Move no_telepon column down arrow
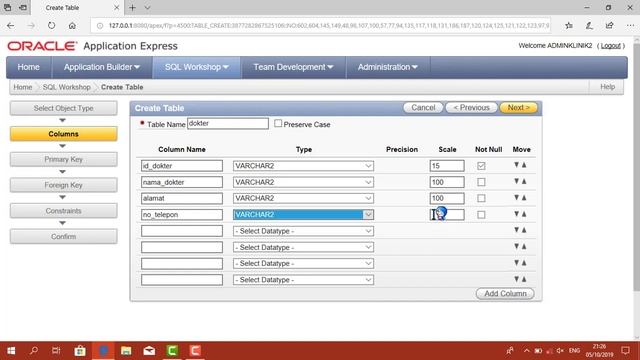Viewport: 640px width, 360px height. [x=516, y=214]
